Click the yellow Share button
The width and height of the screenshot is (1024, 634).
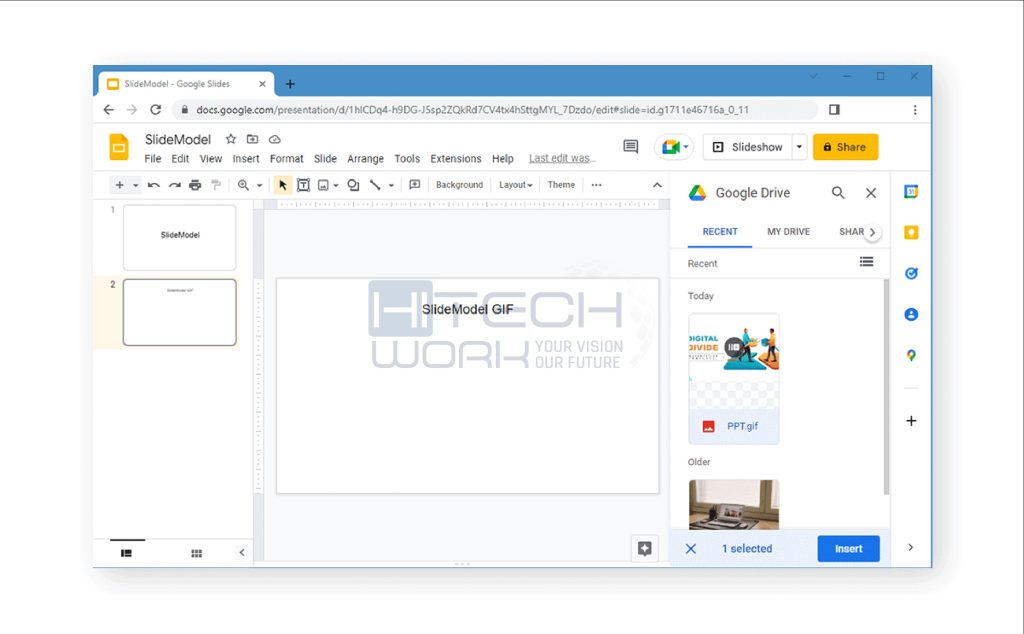845,147
